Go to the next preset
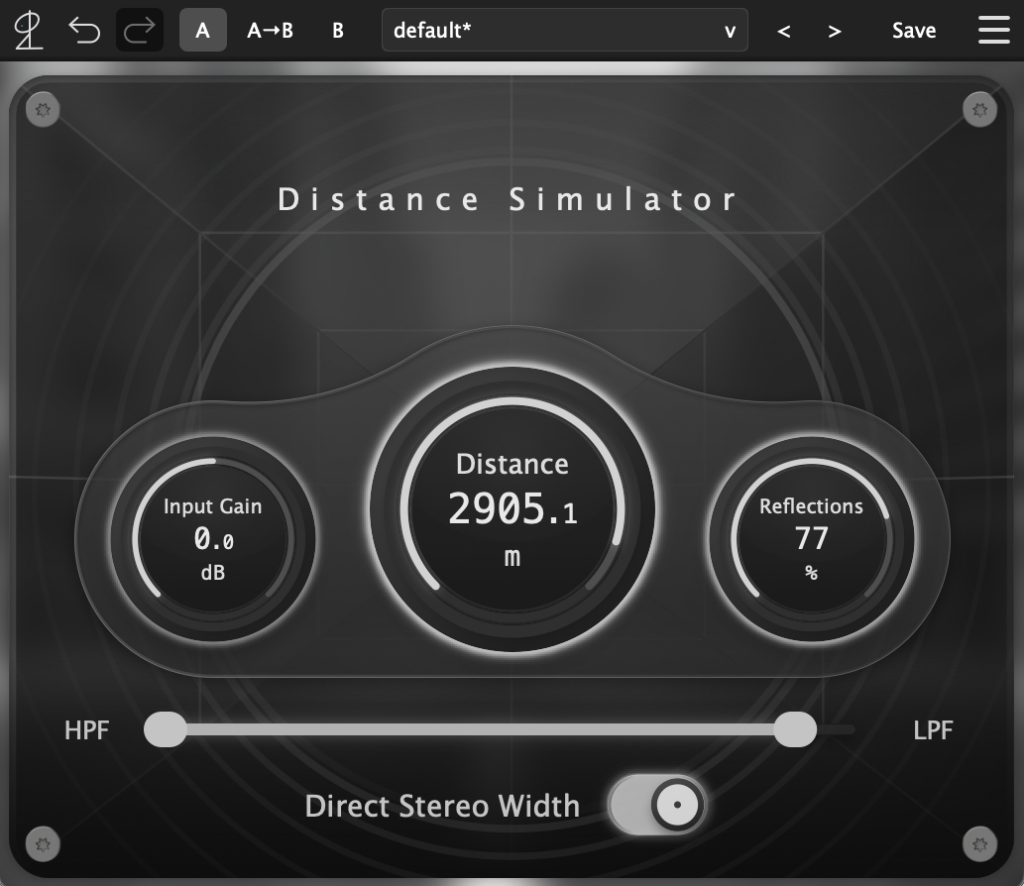Viewport: 1024px width, 886px height. 835,31
